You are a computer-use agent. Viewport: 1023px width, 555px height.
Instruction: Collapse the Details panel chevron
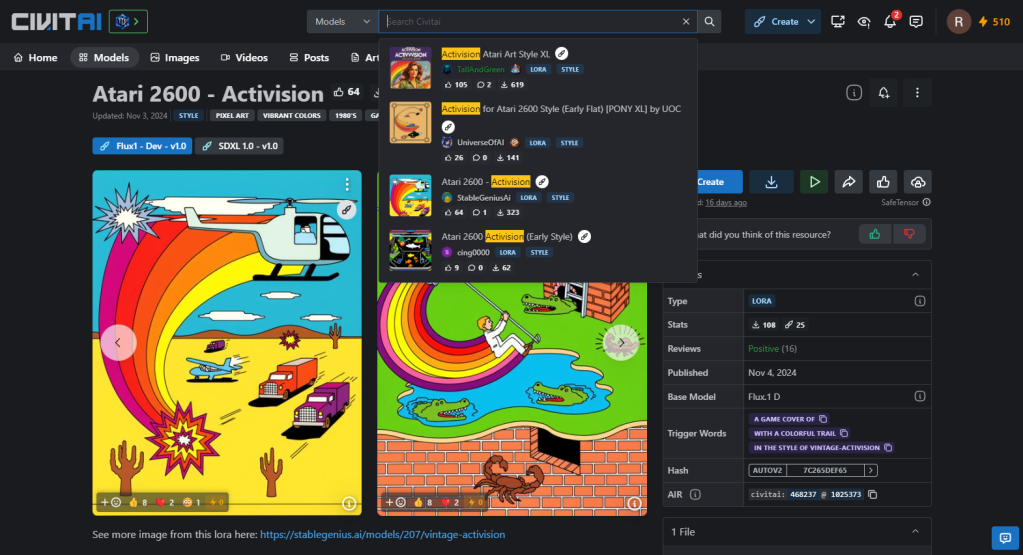pos(914,274)
